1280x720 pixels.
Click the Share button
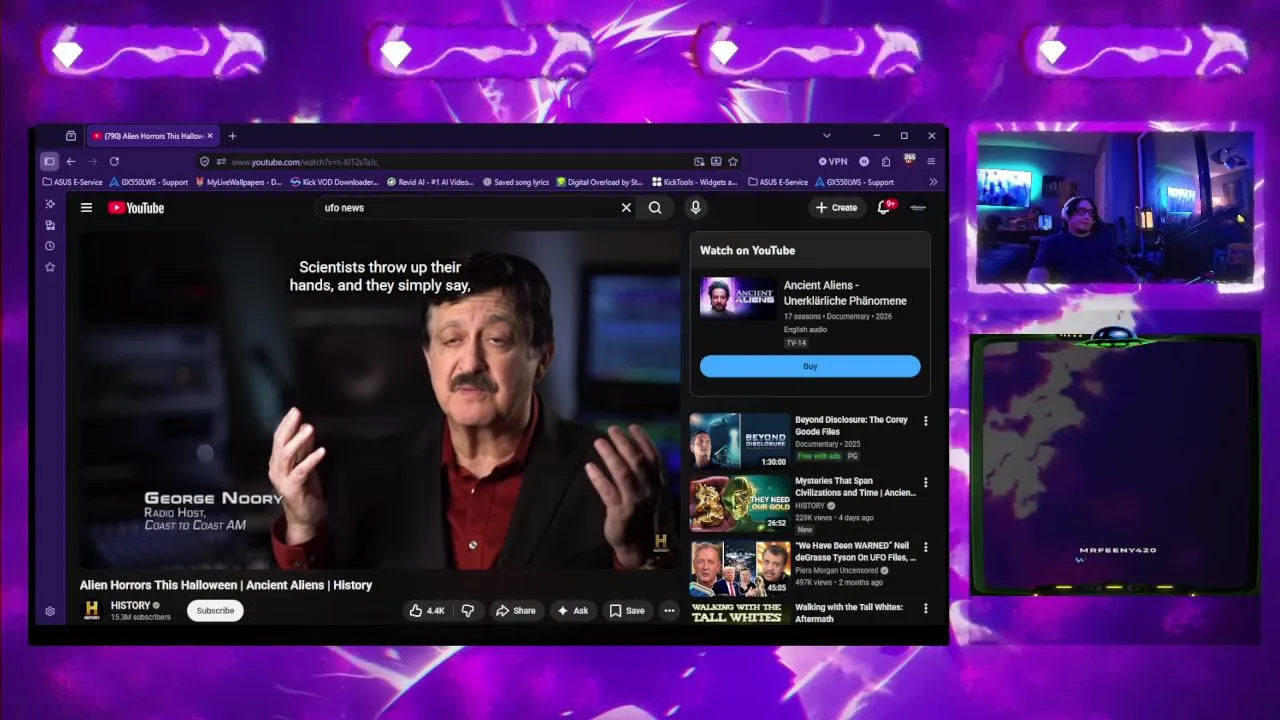tap(516, 610)
